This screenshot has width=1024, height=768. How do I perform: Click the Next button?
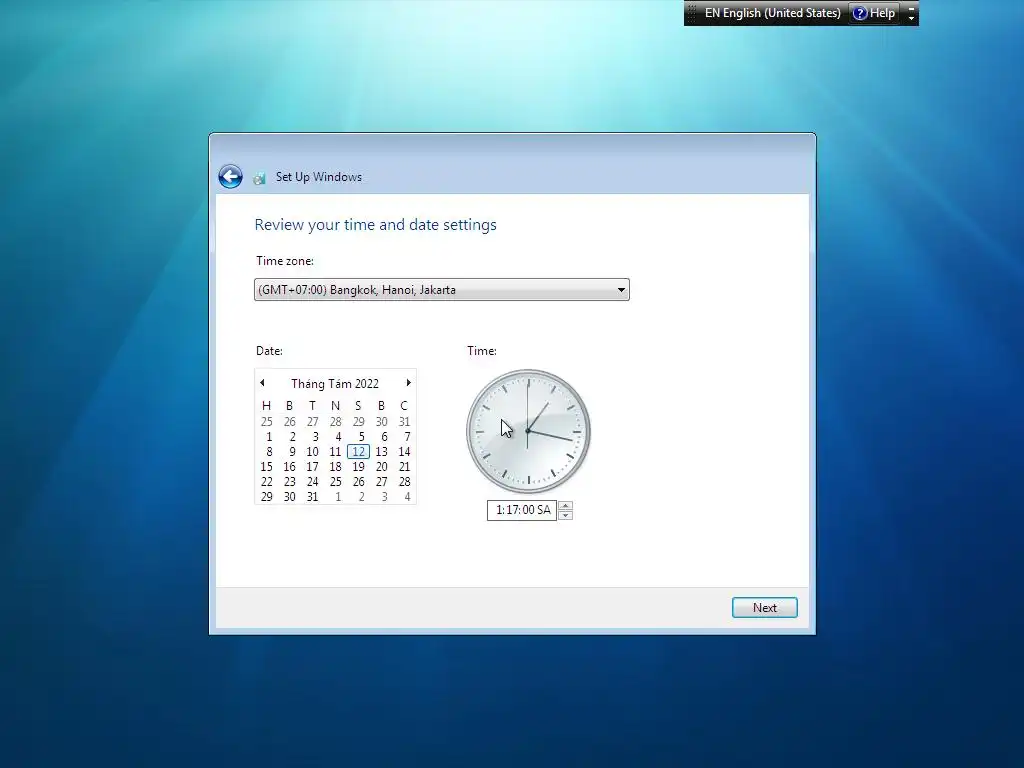point(764,607)
